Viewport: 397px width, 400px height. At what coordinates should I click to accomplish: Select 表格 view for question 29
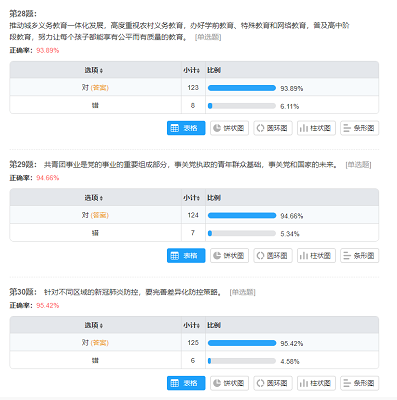186,256
